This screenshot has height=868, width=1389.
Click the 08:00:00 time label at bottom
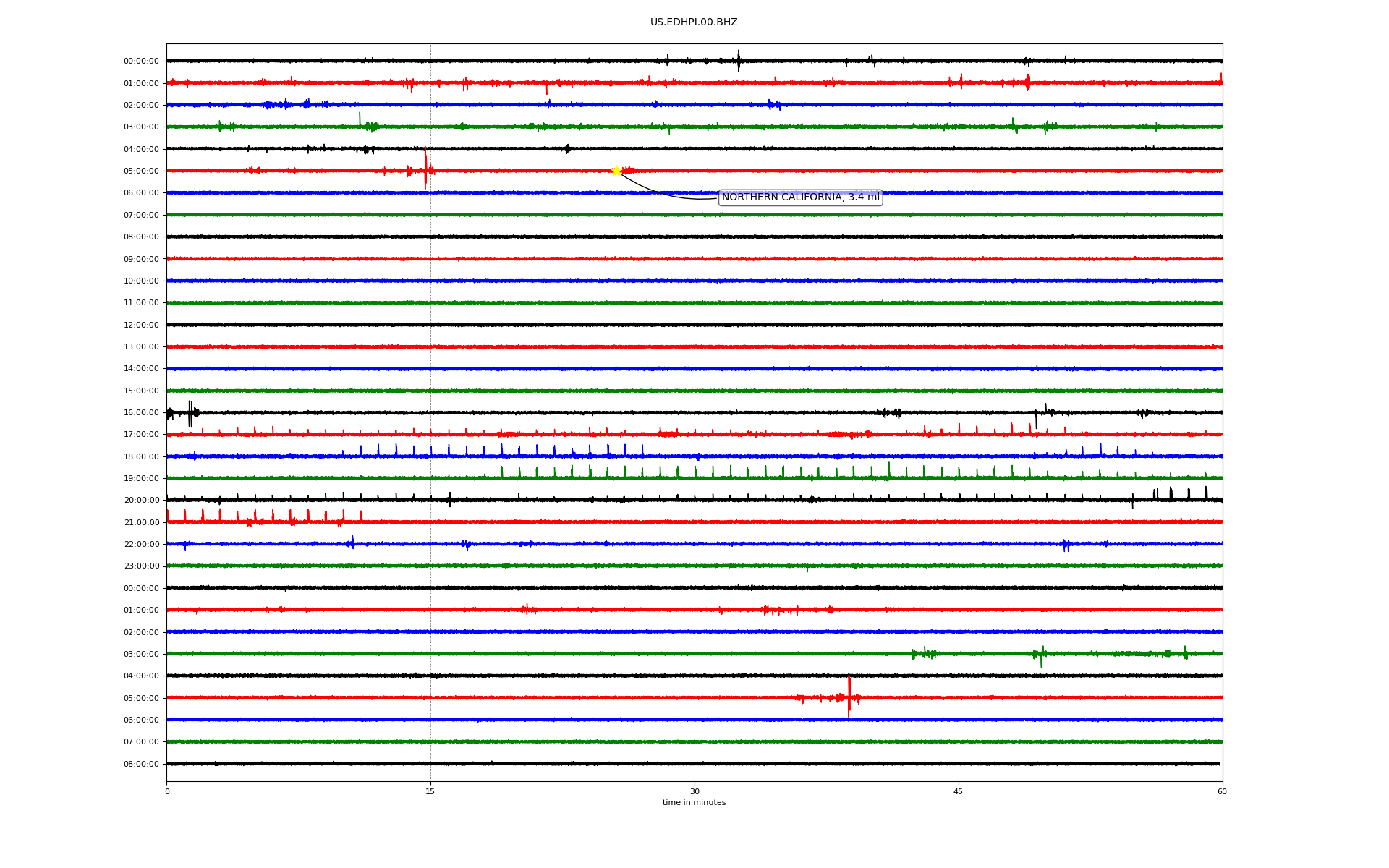[x=141, y=765]
